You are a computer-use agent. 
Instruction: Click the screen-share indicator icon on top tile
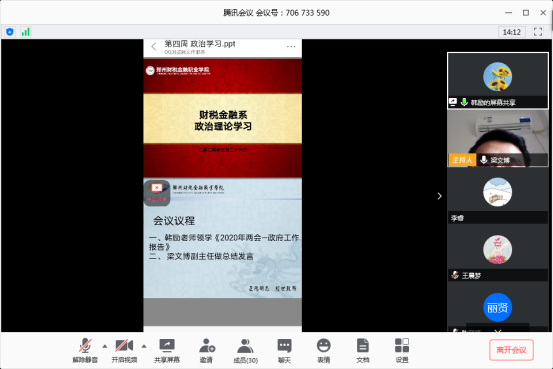pyautogui.click(x=453, y=102)
